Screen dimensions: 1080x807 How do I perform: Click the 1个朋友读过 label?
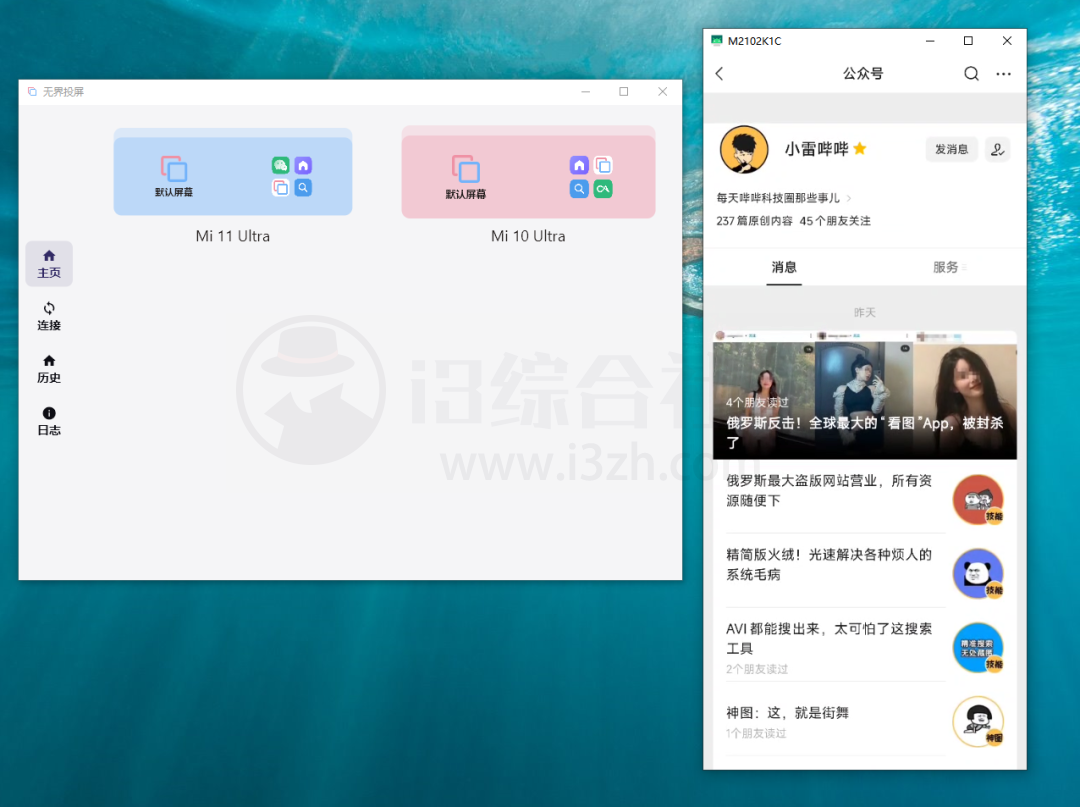pos(756,734)
